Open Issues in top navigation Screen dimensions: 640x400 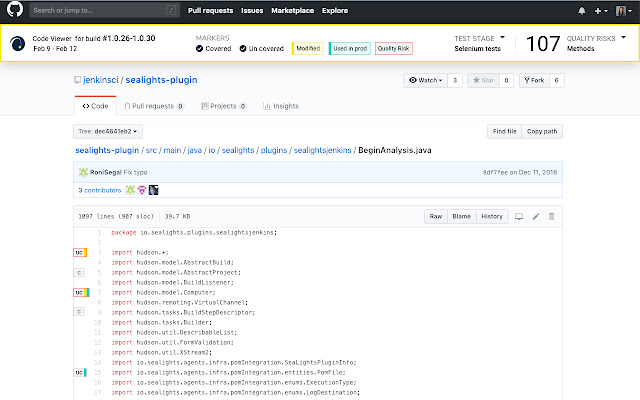(x=252, y=11)
